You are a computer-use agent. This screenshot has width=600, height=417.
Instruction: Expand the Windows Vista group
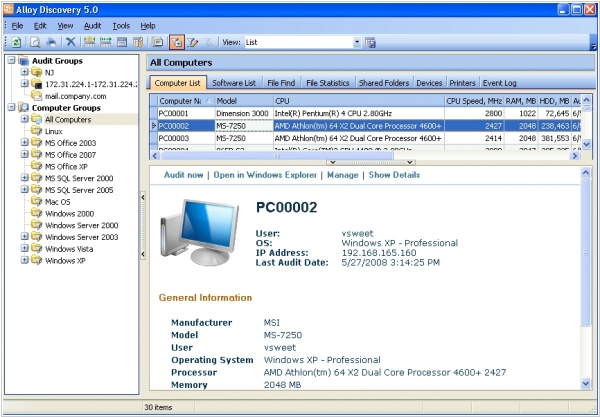[x=25, y=248]
